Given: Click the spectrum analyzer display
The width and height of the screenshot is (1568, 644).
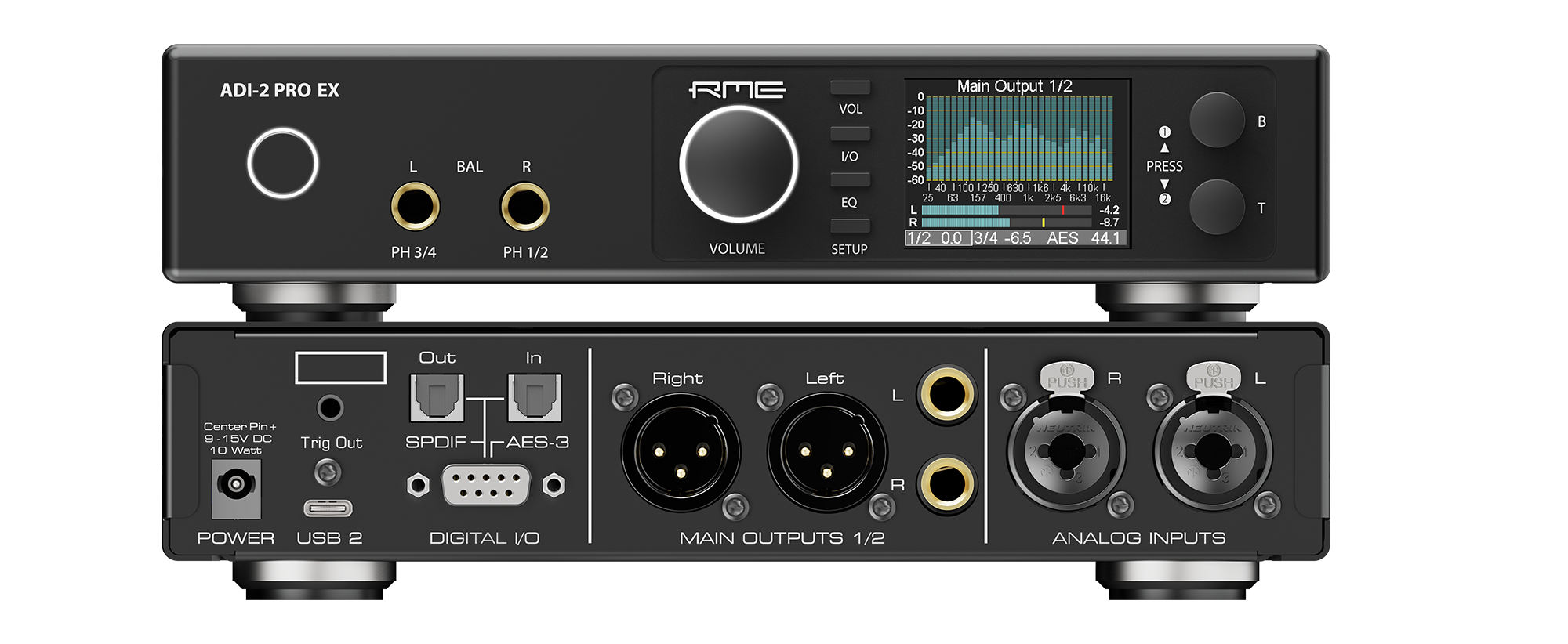Looking at the screenshot, I should 1019,138.
